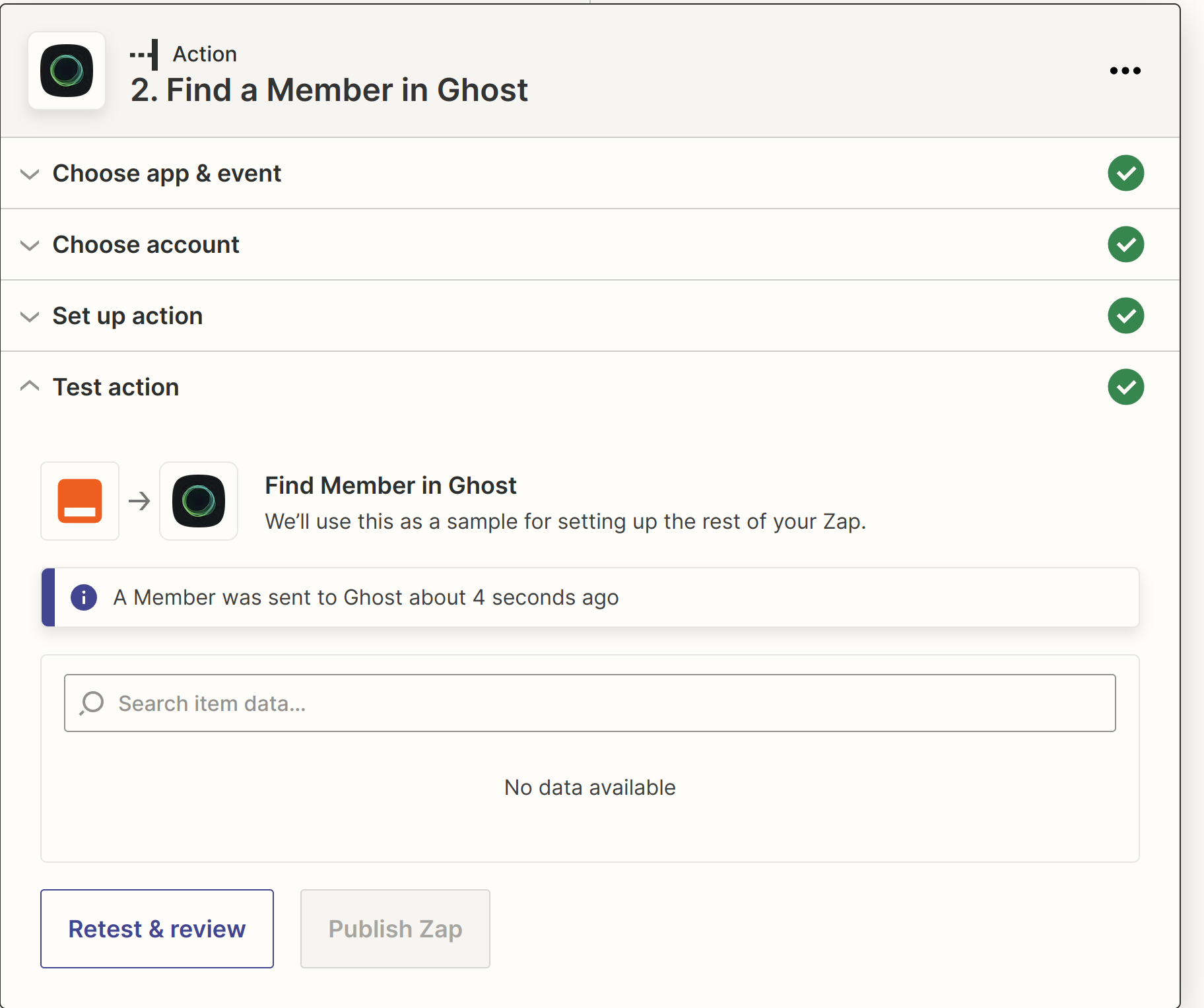Focus the Search item data field
This screenshot has width=1204, height=1008.
click(590, 703)
